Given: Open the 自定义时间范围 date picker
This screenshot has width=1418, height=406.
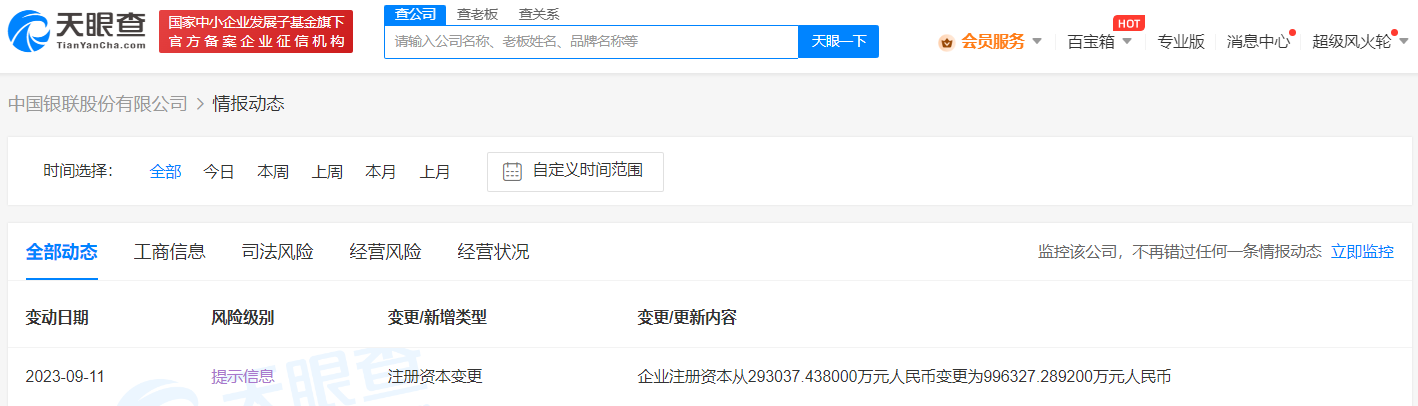Looking at the screenshot, I should pos(575,171).
